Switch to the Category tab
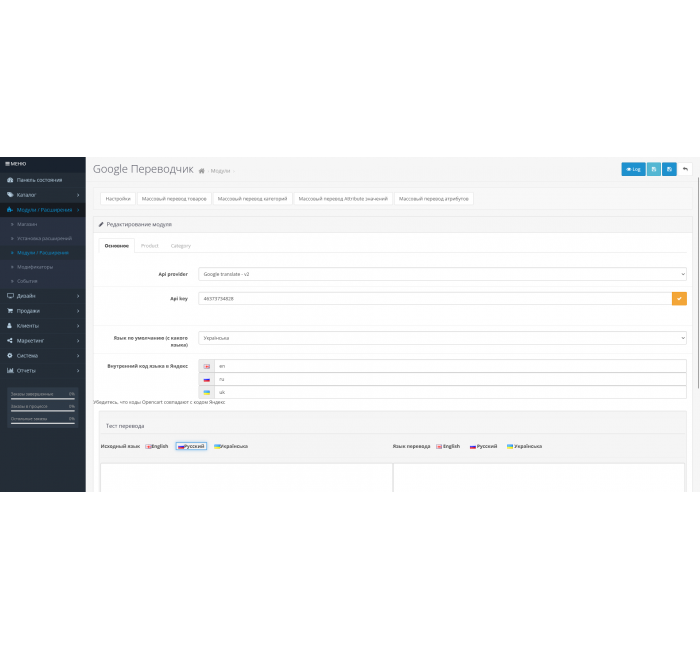 (181, 246)
